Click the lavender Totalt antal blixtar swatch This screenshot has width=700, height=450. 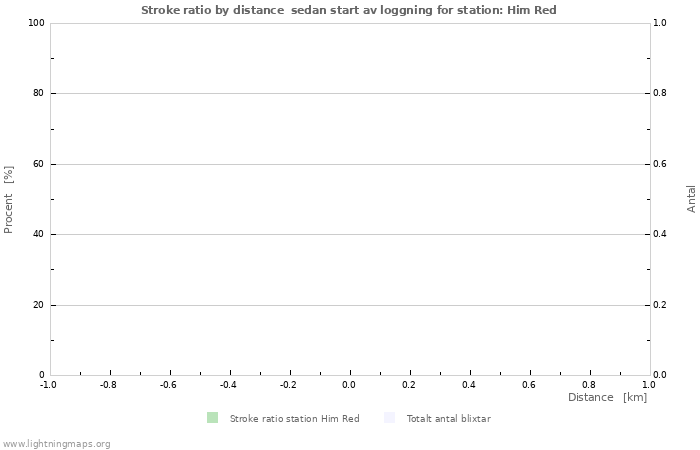pyautogui.click(x=389, y=418)
